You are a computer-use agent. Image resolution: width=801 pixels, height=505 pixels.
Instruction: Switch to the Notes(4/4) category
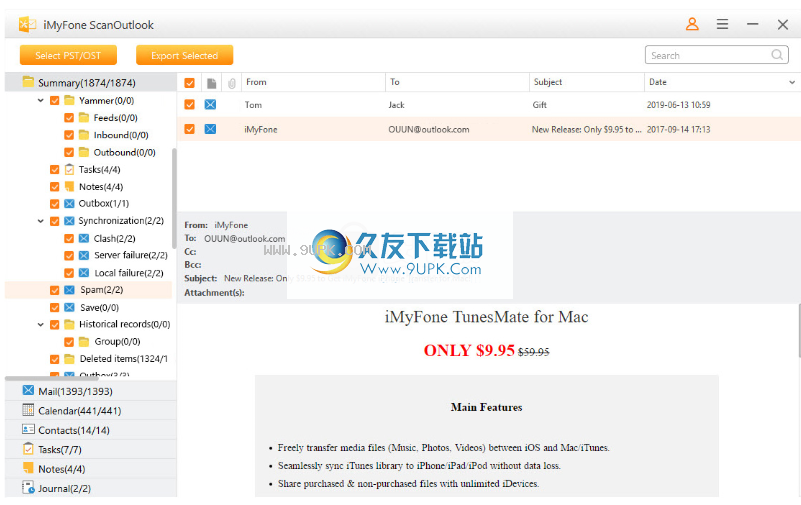tap(90, 469)
